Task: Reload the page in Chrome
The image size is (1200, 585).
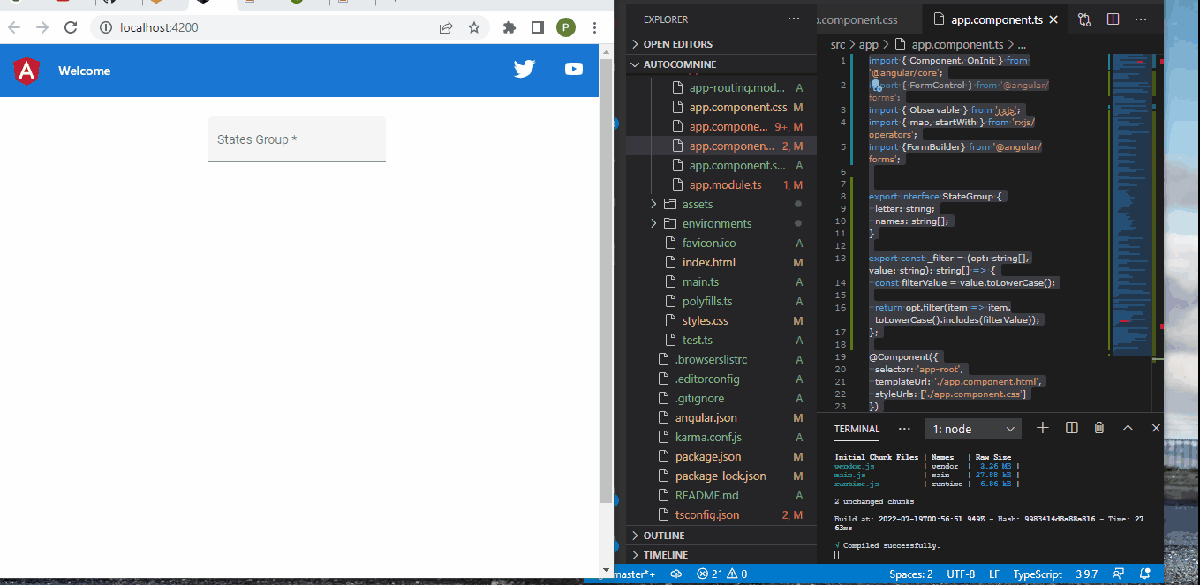Action: pos(70,29)
